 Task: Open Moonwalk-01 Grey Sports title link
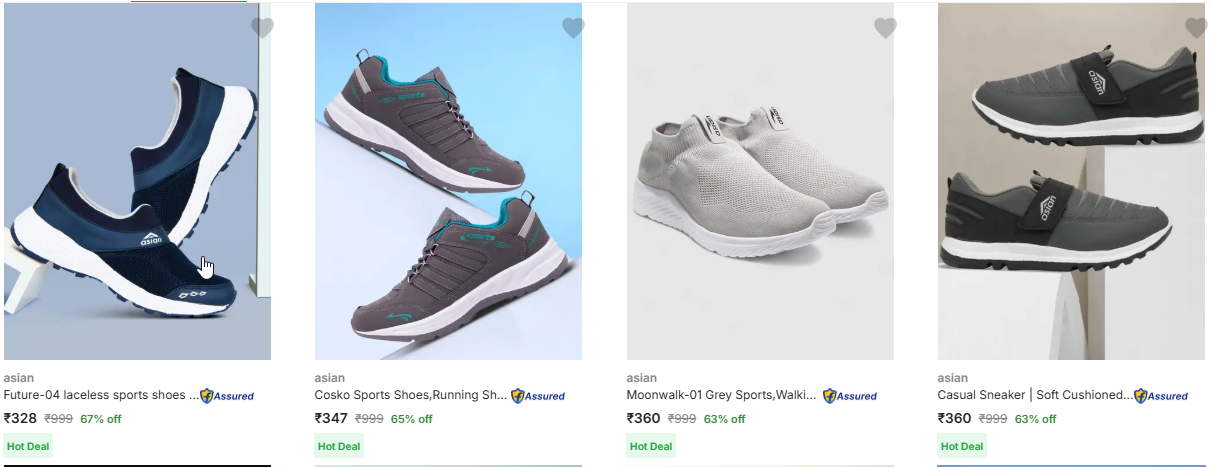(x=721, y=395)
